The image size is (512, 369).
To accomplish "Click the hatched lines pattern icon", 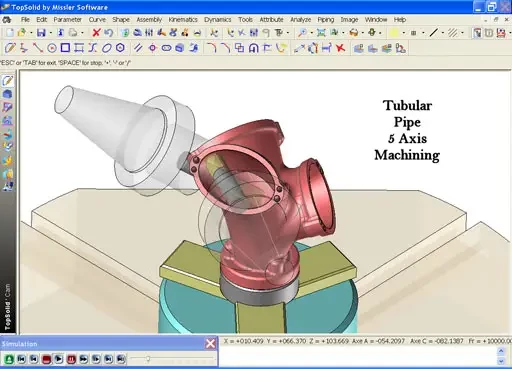I will tap(453, 33).
